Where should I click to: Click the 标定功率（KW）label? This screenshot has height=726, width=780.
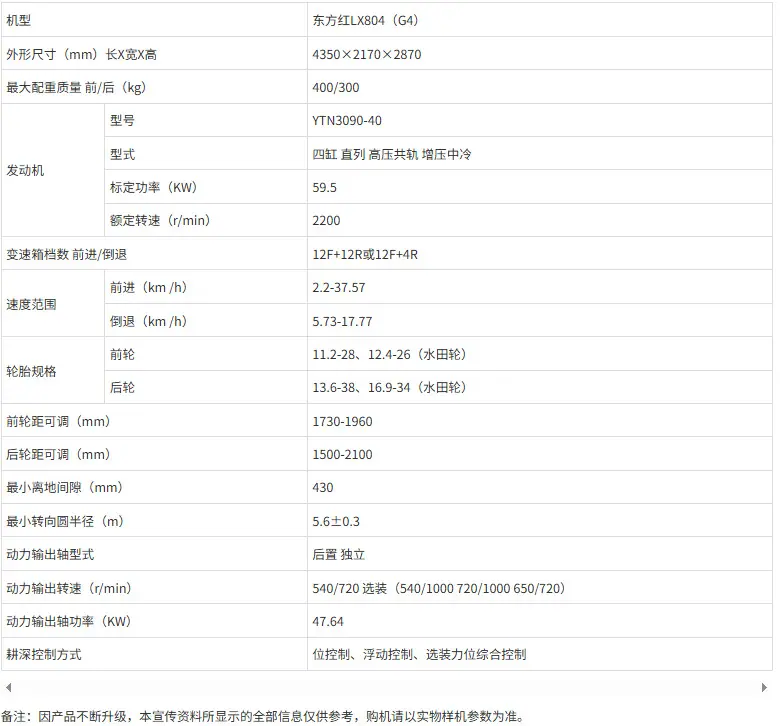pyautogui.click(x=154, y=188)
